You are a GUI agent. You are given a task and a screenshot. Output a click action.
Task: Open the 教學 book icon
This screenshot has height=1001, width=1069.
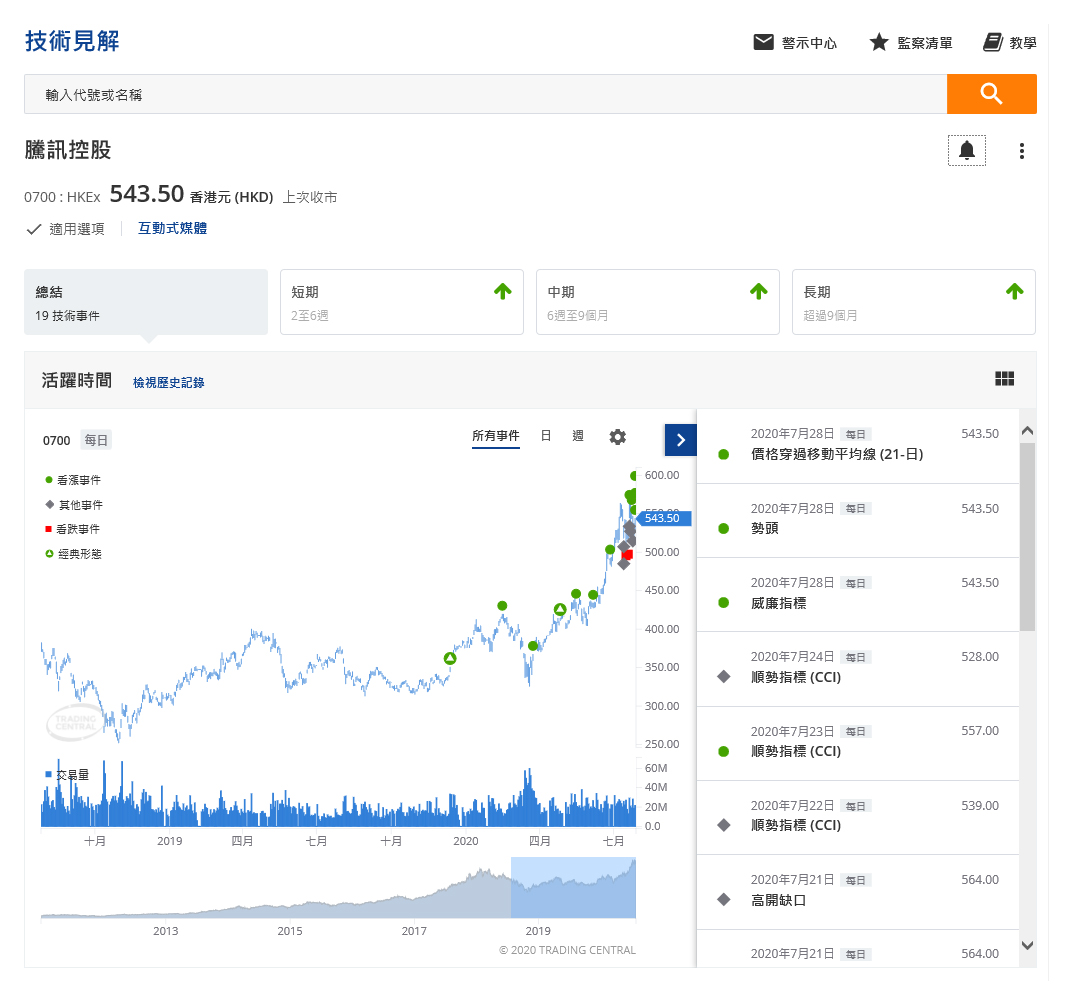click(993, 42)
